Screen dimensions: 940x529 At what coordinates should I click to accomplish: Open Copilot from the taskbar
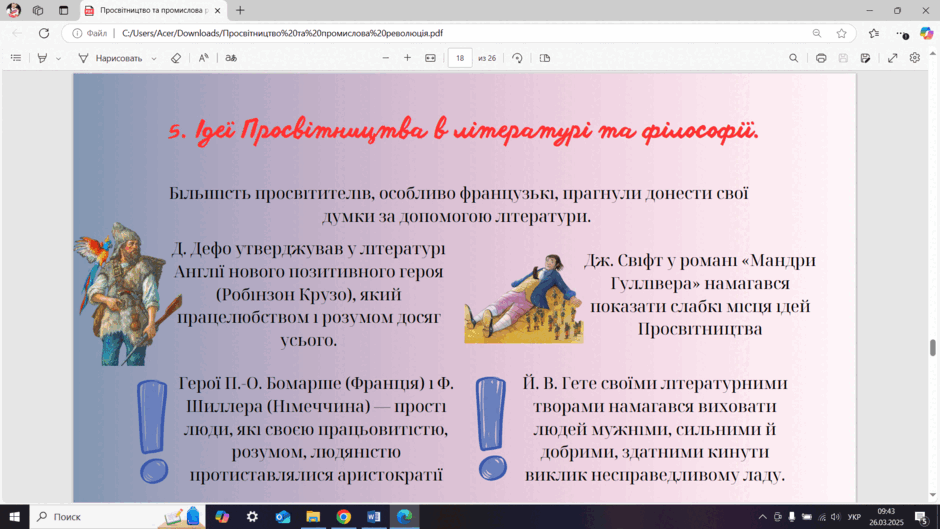[x=222, y=516]
